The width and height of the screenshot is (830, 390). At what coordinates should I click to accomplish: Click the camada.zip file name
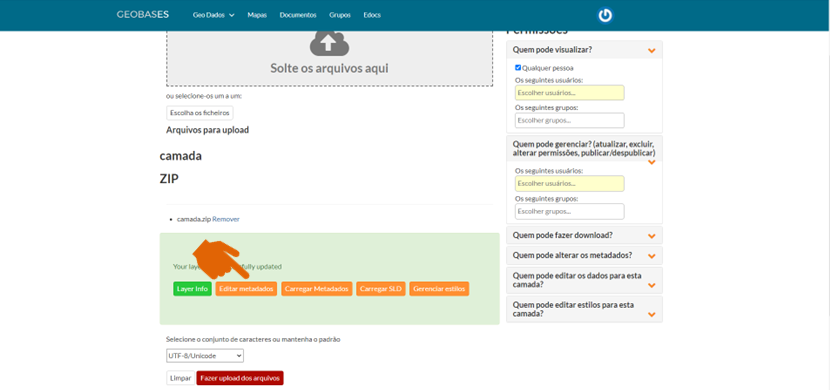[194, 219]
